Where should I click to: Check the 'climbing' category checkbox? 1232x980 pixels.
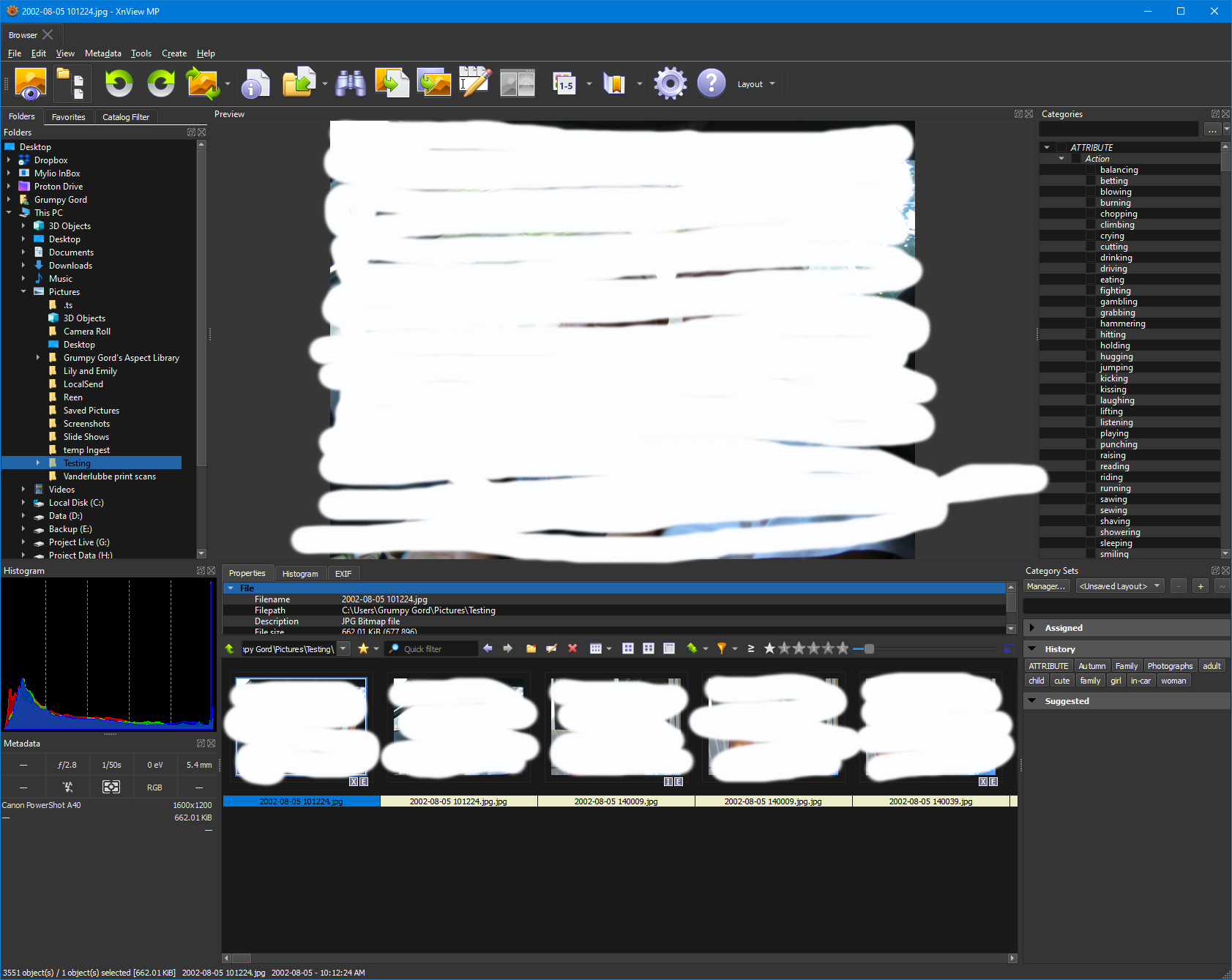pos(1091,225)
